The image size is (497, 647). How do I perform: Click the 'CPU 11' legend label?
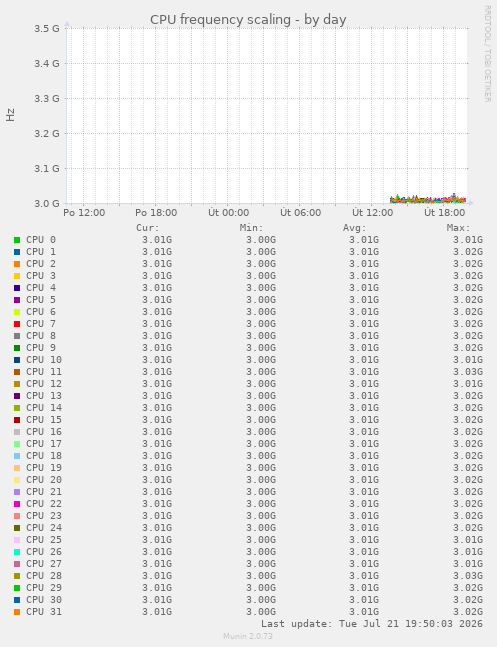44,372
